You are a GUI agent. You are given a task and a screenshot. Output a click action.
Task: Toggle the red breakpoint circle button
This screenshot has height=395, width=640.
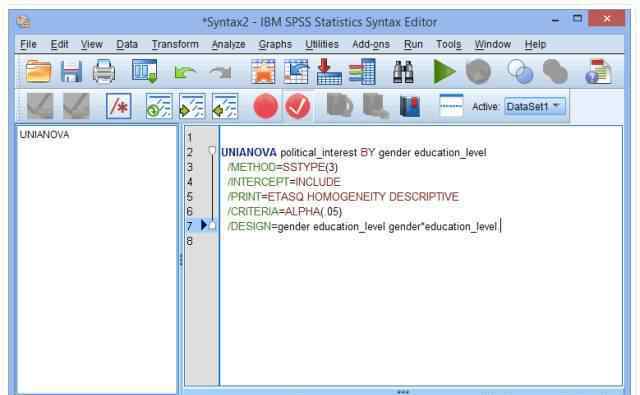pyautogui.click(x=266, y=107)
